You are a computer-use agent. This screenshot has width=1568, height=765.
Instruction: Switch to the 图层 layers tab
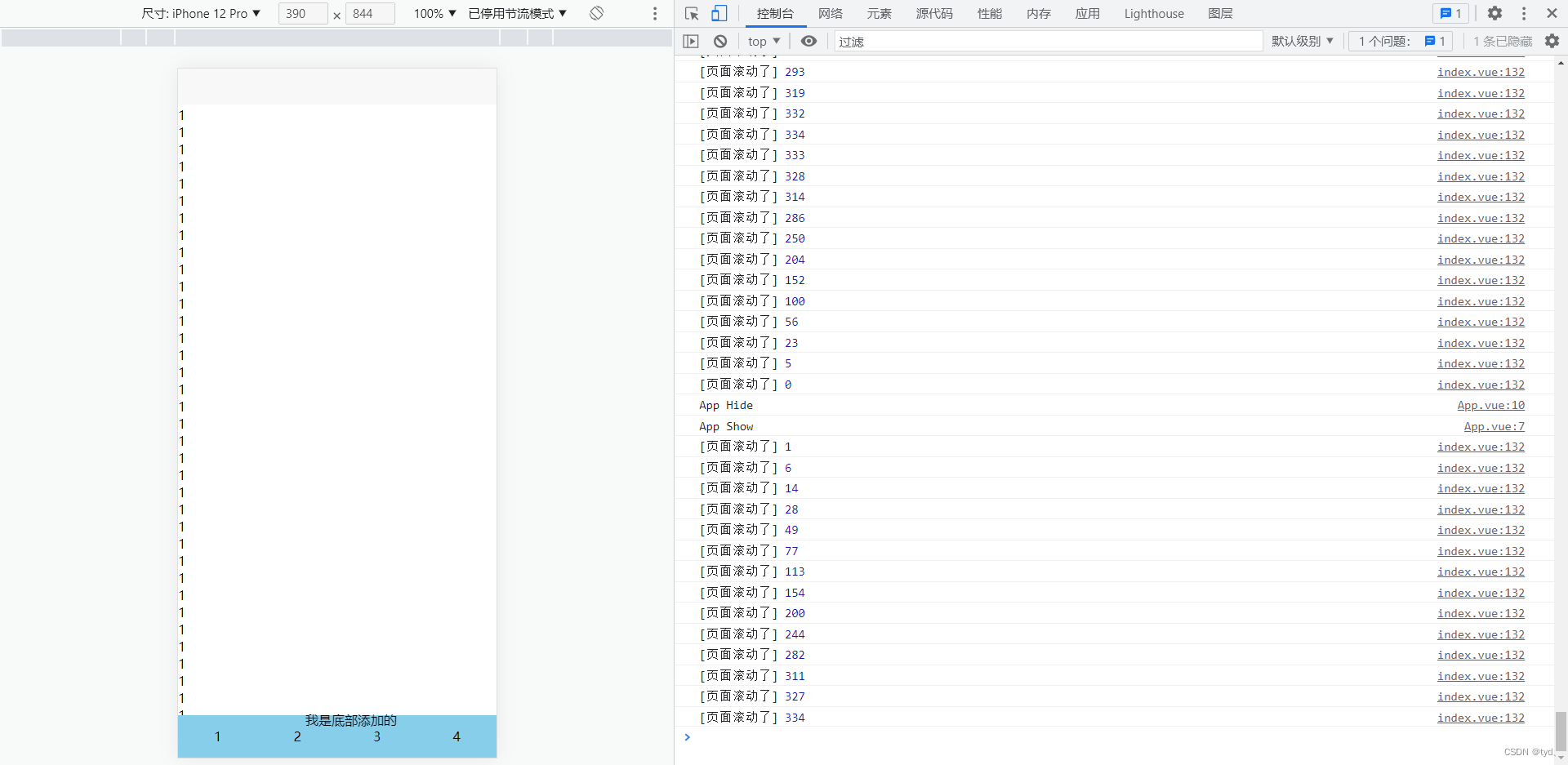point(1221,14)
